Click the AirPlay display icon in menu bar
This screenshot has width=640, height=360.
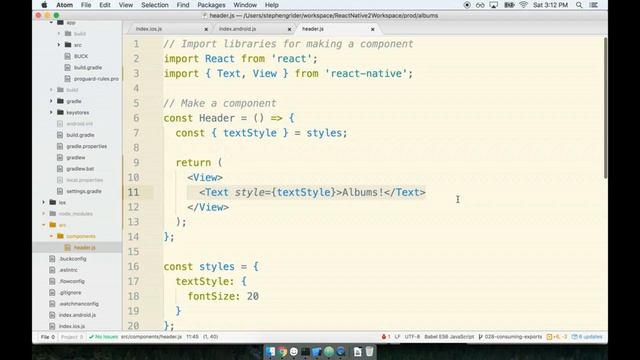[x=493, y=5]
